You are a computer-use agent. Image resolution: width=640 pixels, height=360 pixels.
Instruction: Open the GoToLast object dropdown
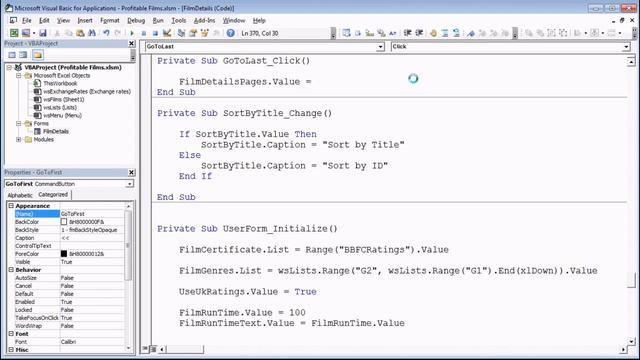pyautogui.click(x=380, y=47)
